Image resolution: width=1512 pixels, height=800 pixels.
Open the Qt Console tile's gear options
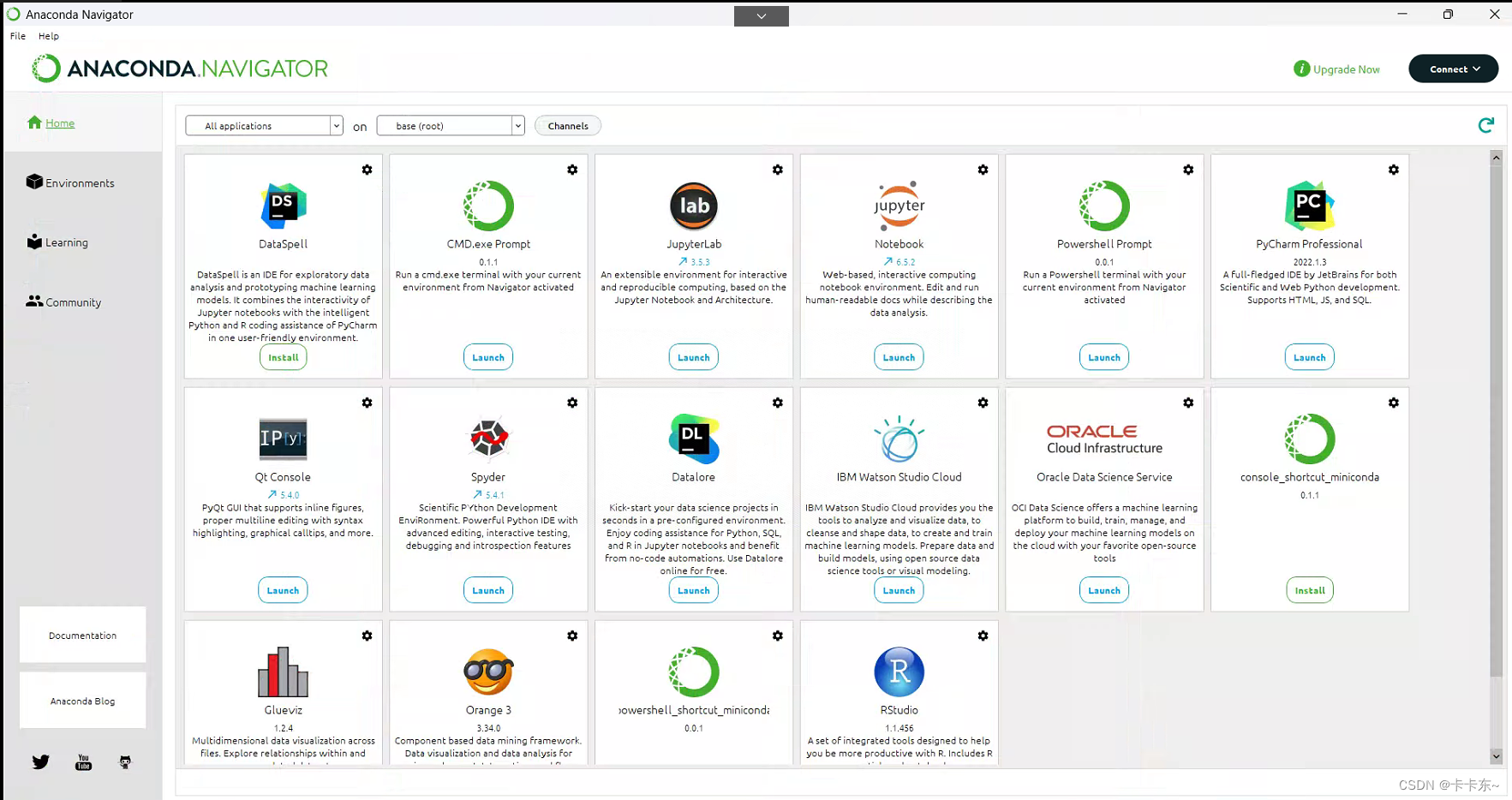(367, 403)
